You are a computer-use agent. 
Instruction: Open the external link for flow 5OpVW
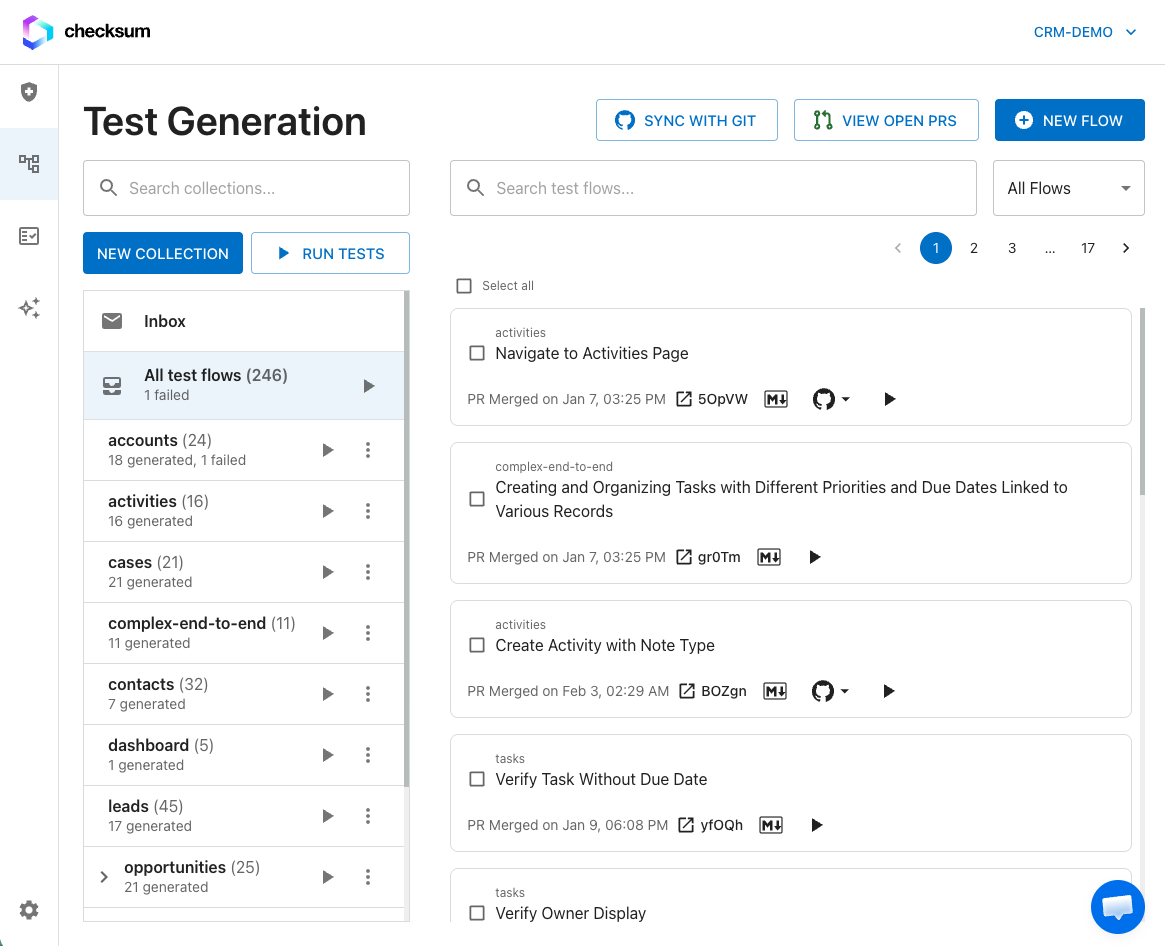[x=683, y=398]
